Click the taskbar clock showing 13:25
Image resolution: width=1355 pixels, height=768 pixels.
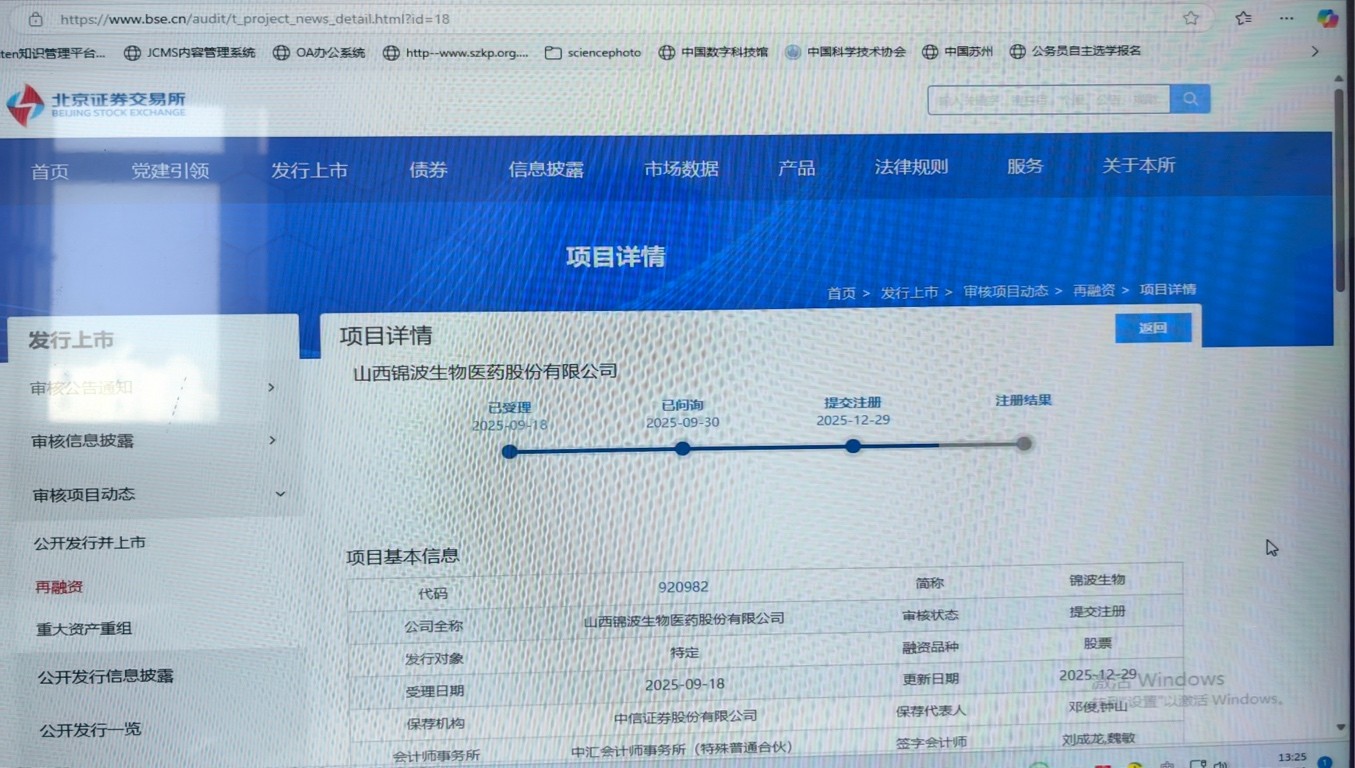coord(1292,758)
